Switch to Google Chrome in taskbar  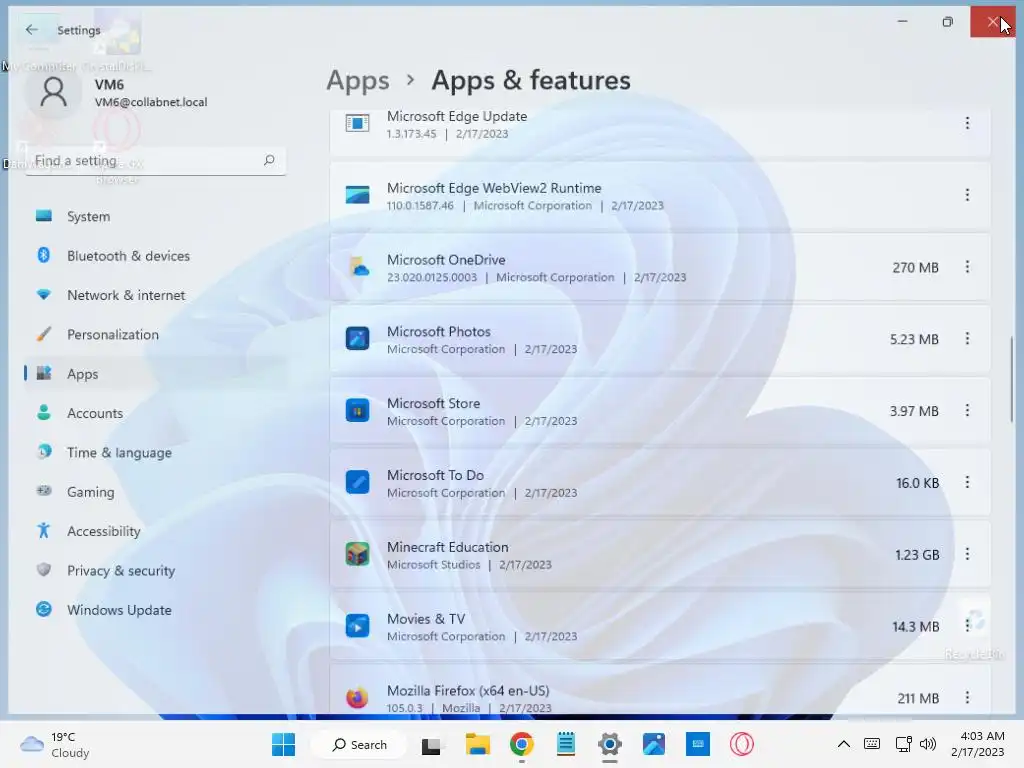click(521, 744)
